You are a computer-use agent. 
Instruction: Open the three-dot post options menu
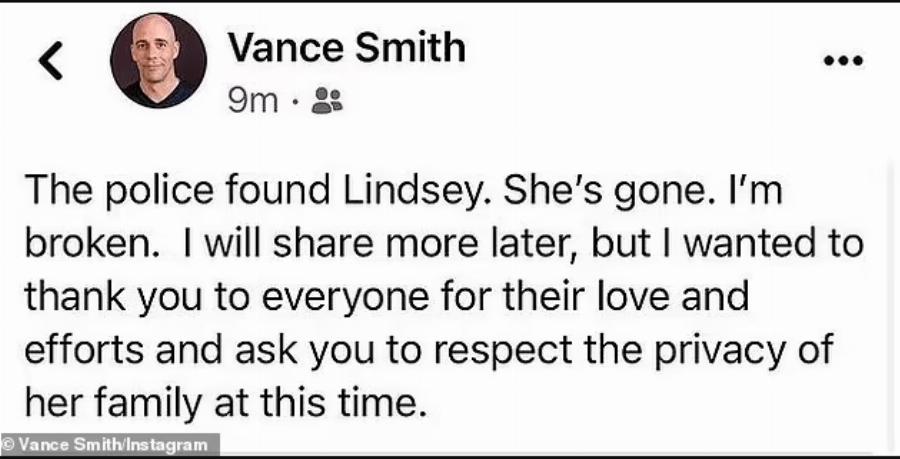point(842,61)
